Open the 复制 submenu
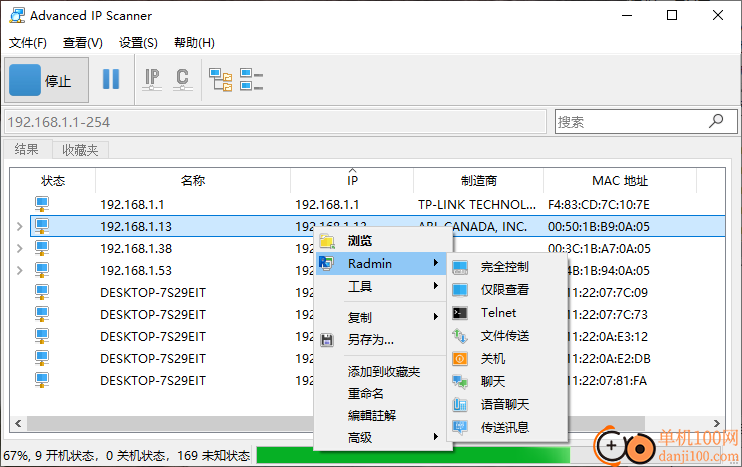742x467 pixels. [x=380, y=317]
